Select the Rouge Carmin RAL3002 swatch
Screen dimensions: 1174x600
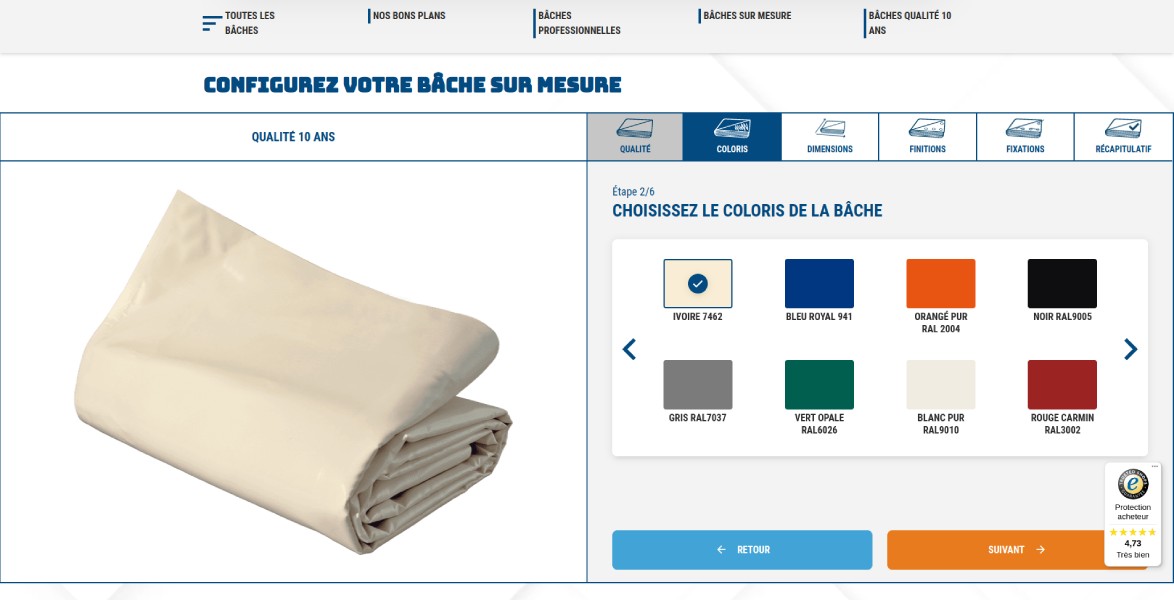point(1062,384)
